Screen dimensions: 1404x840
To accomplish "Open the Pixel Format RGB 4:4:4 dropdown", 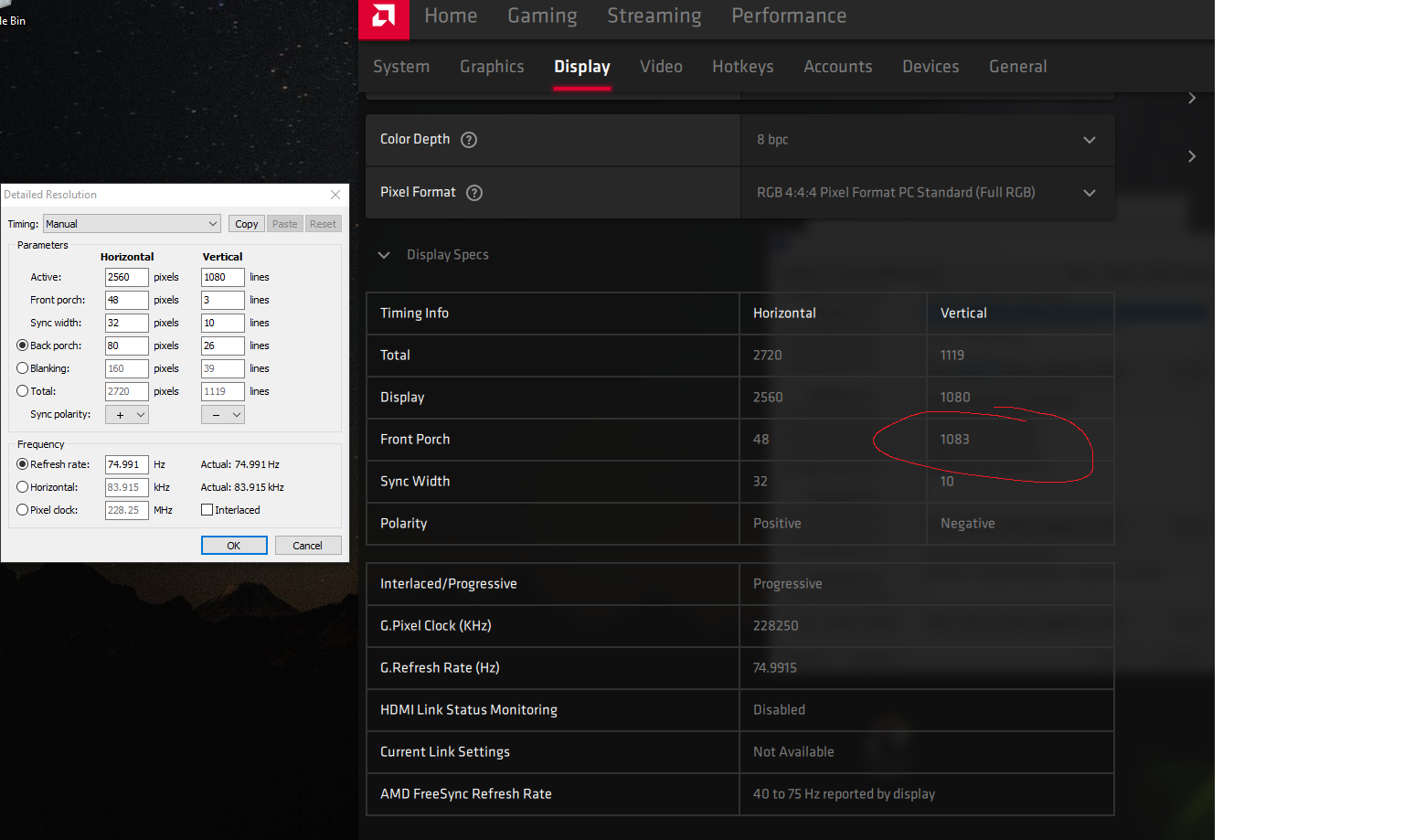I will click(x=928, y=193).
